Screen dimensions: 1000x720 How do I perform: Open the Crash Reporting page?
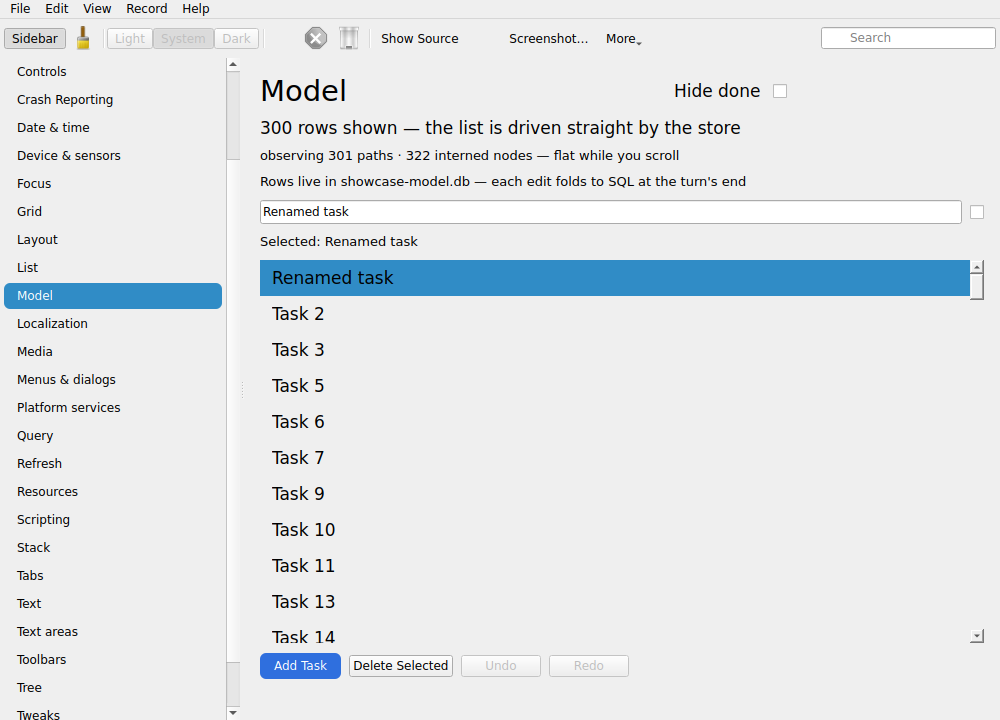pyautogui.click(x=113, y=99)
